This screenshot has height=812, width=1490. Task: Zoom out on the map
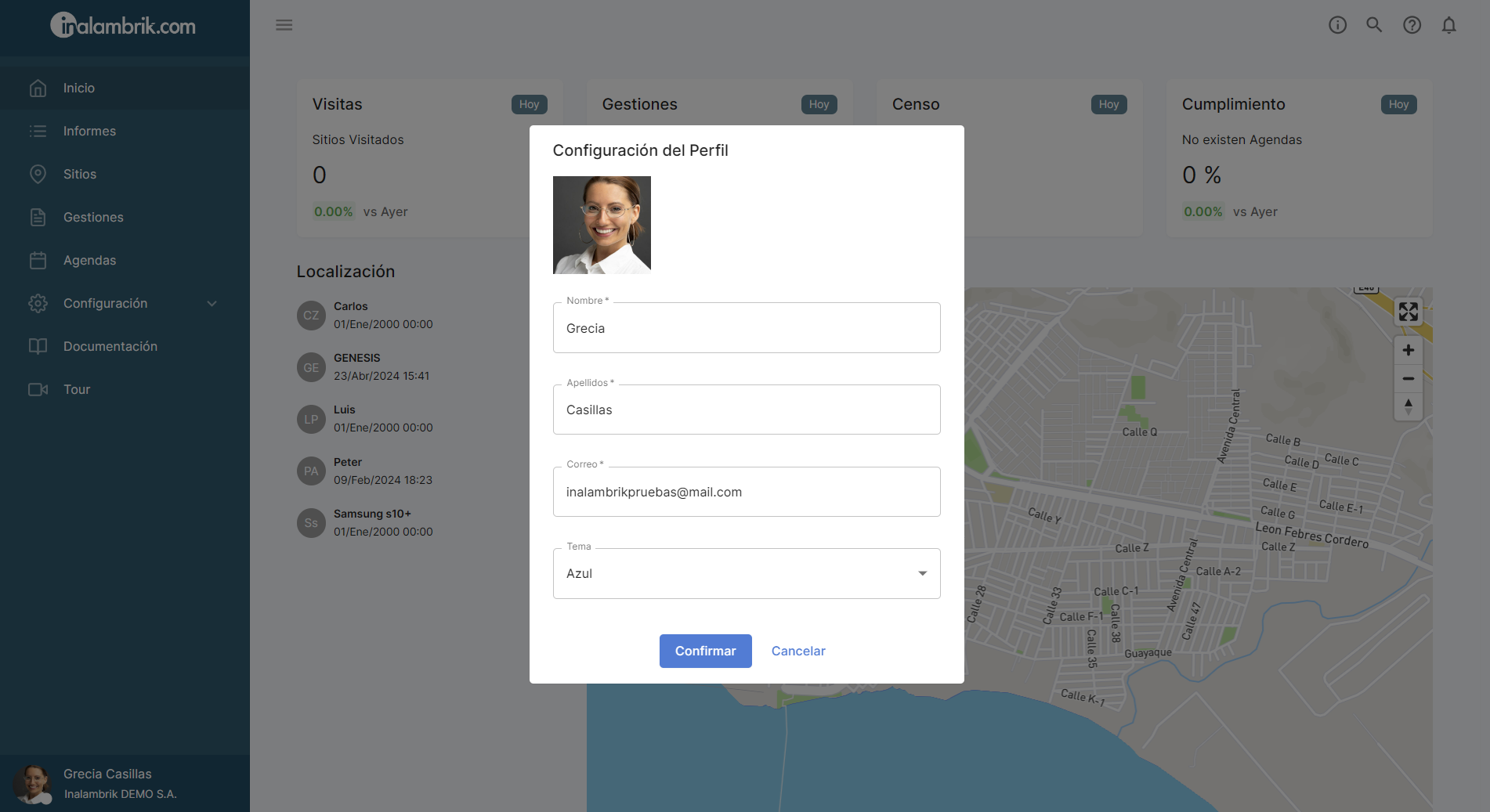click(x=1408, y=378)
